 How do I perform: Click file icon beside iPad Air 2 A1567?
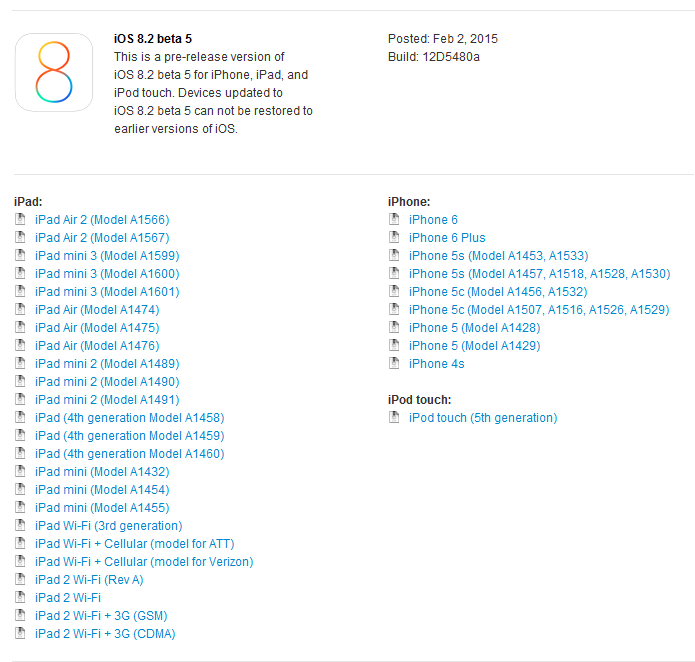click(x=20, y=237)
